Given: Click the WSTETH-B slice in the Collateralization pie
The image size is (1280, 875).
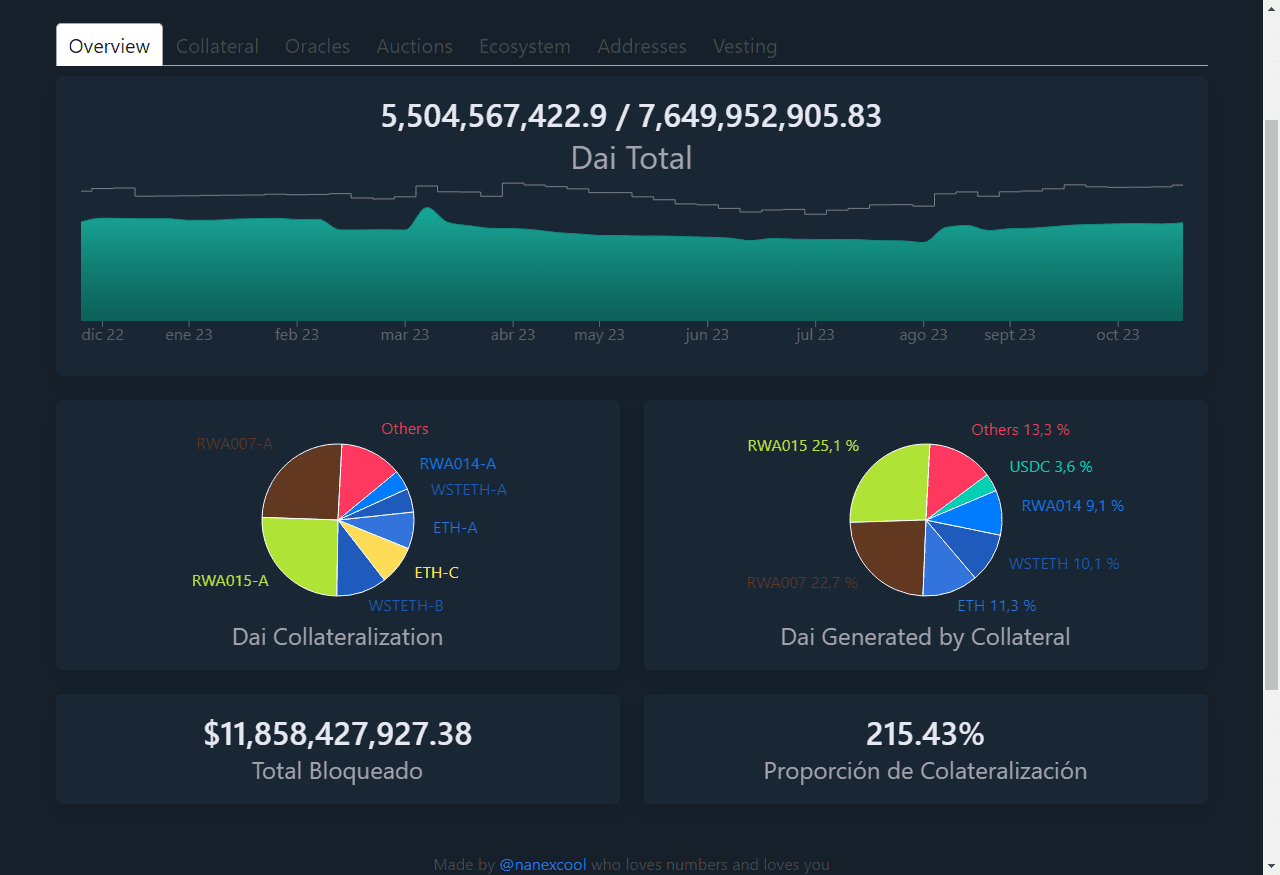Looking at the screenshot, I should click(x=356, y=566).
